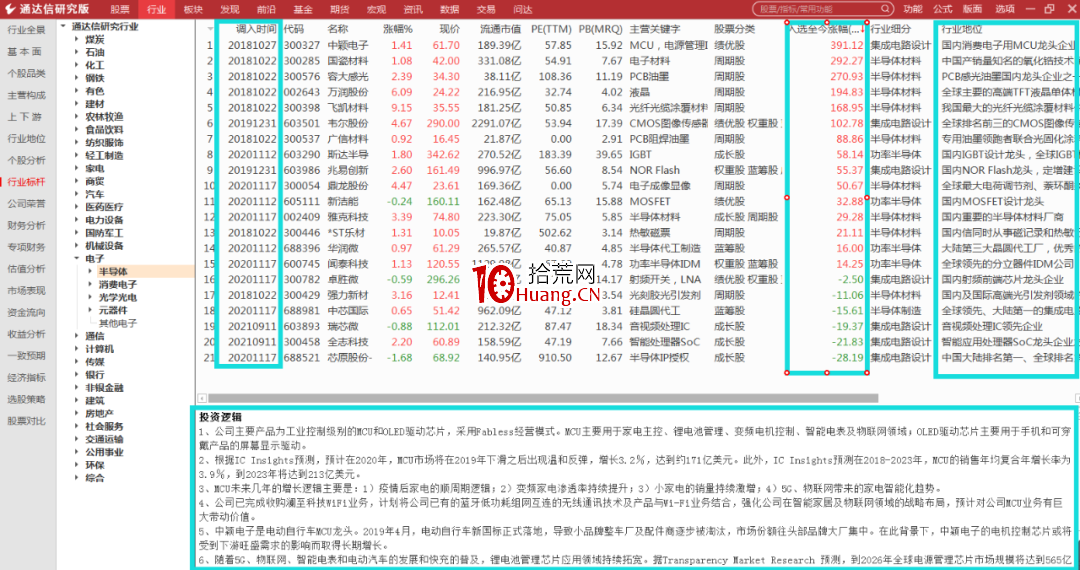The image size is (1080, 570).
Task: Expand the 计算机 industry node
Action: click(77, 349)
